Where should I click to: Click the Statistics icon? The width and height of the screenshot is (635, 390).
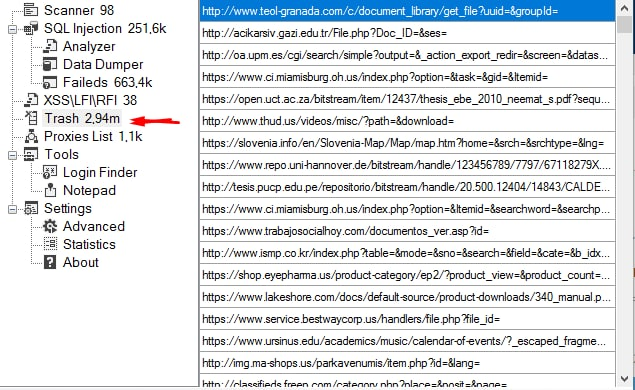tap(50, 244)
